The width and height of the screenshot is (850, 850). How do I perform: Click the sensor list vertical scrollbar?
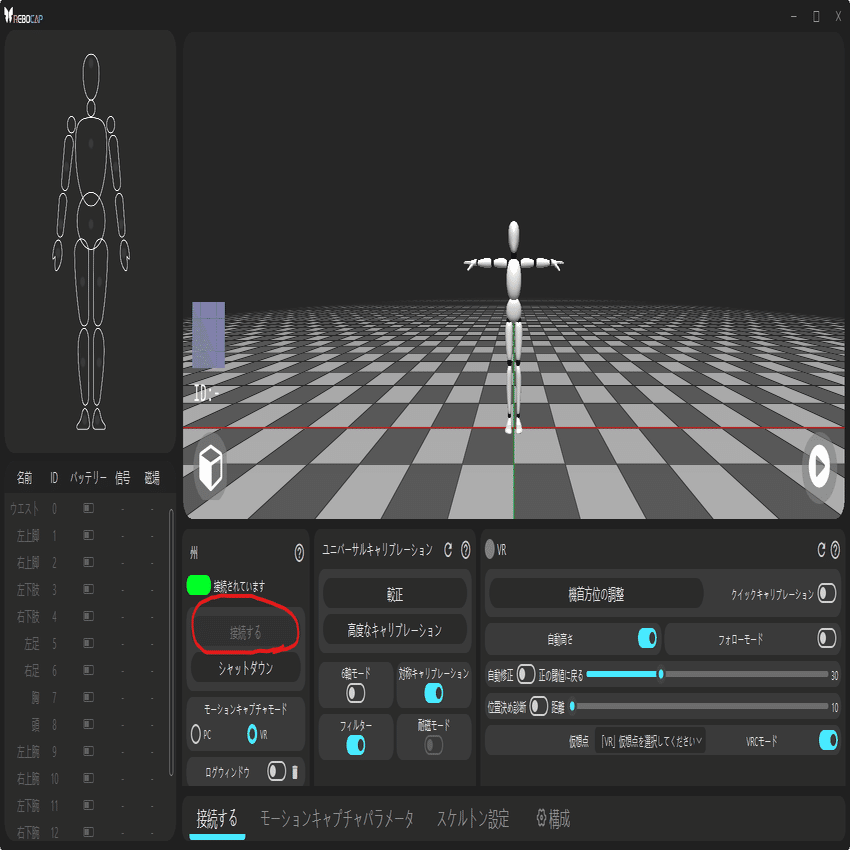point(171,642)
